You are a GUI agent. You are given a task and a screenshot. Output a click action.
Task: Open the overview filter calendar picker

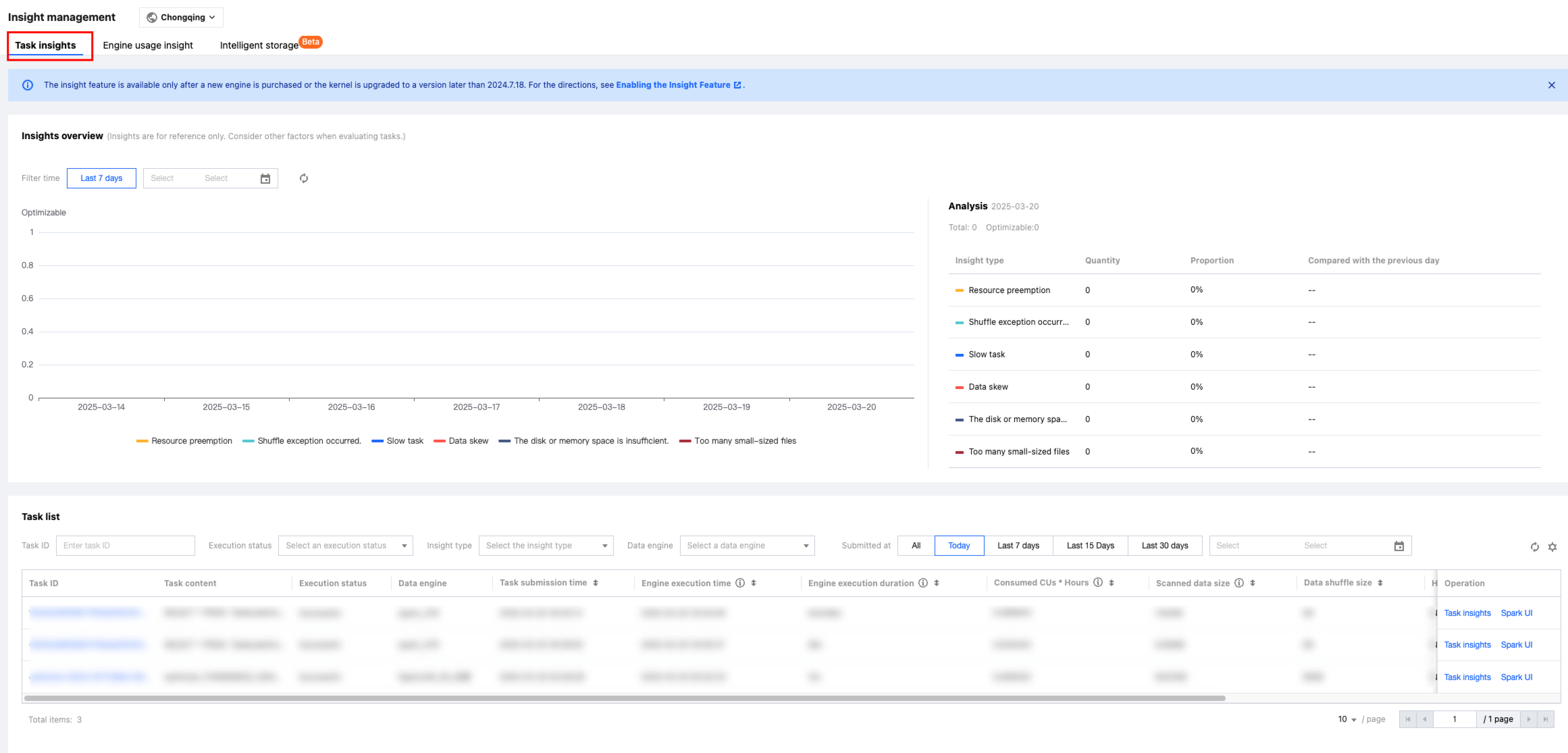coord(265,178)
